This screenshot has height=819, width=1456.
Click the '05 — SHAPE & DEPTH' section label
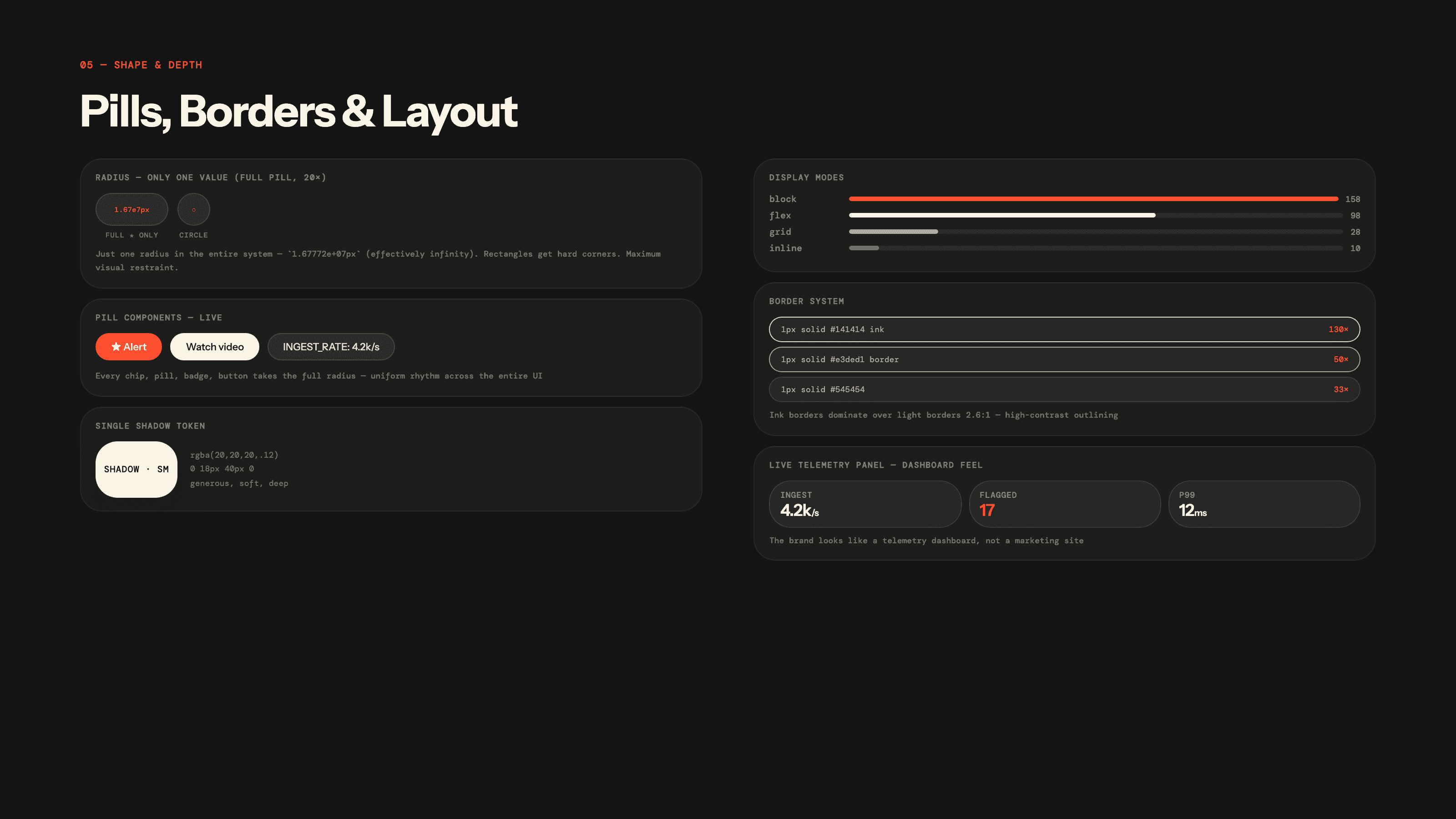point(141,65)
